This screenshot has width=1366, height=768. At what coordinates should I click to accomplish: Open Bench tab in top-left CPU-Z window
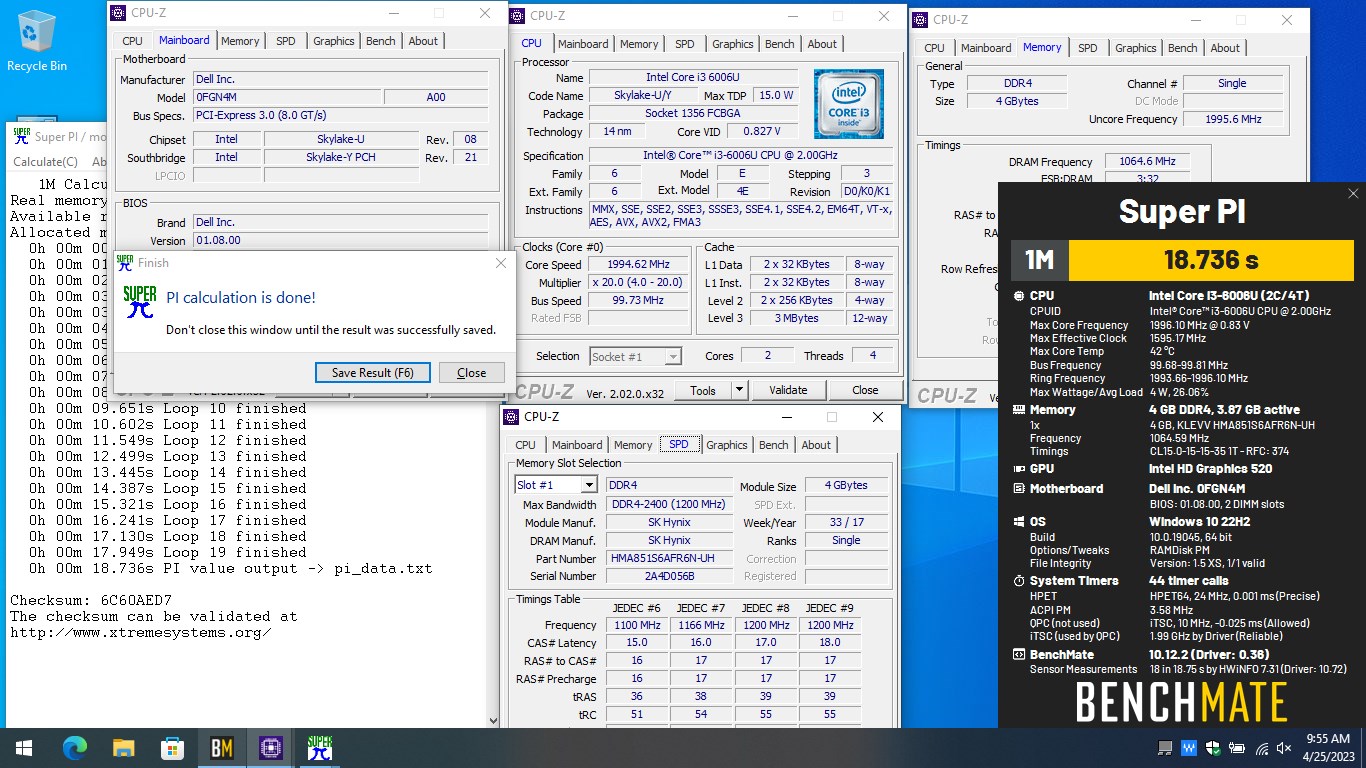coord(380,41)
